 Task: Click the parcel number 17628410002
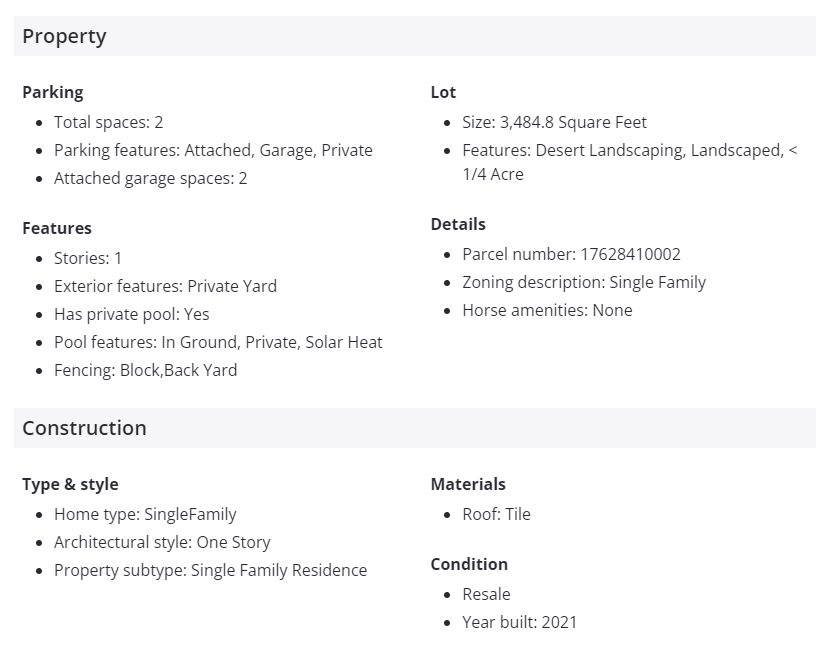tap(571, 254)
